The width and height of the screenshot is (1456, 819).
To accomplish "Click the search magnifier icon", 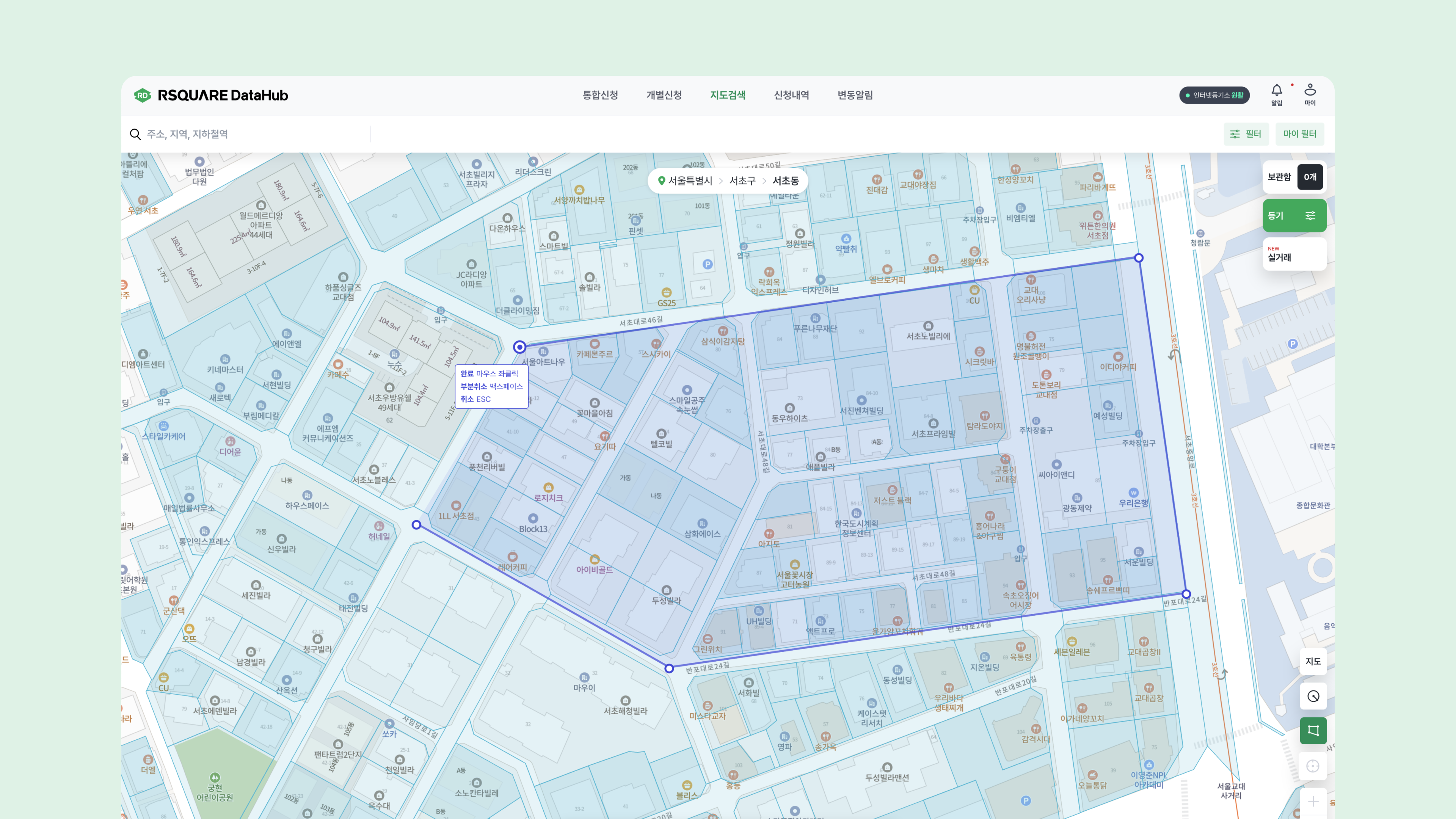I will pos(135,134).
